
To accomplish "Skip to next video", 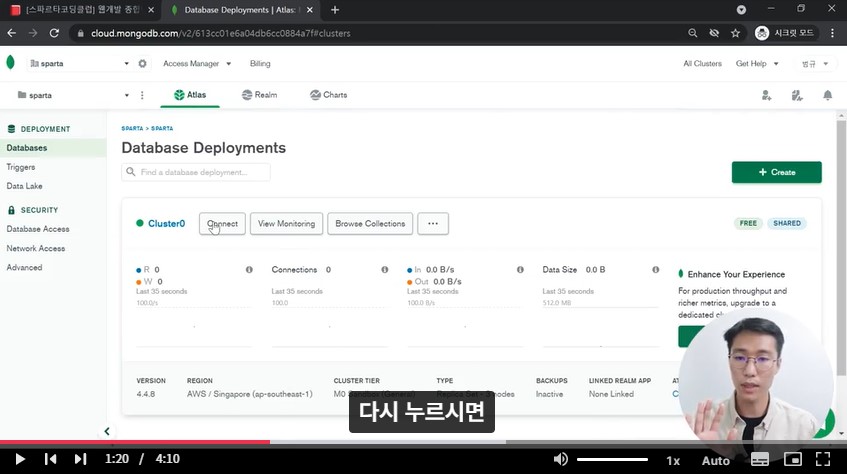I will [x=80, y=459].
